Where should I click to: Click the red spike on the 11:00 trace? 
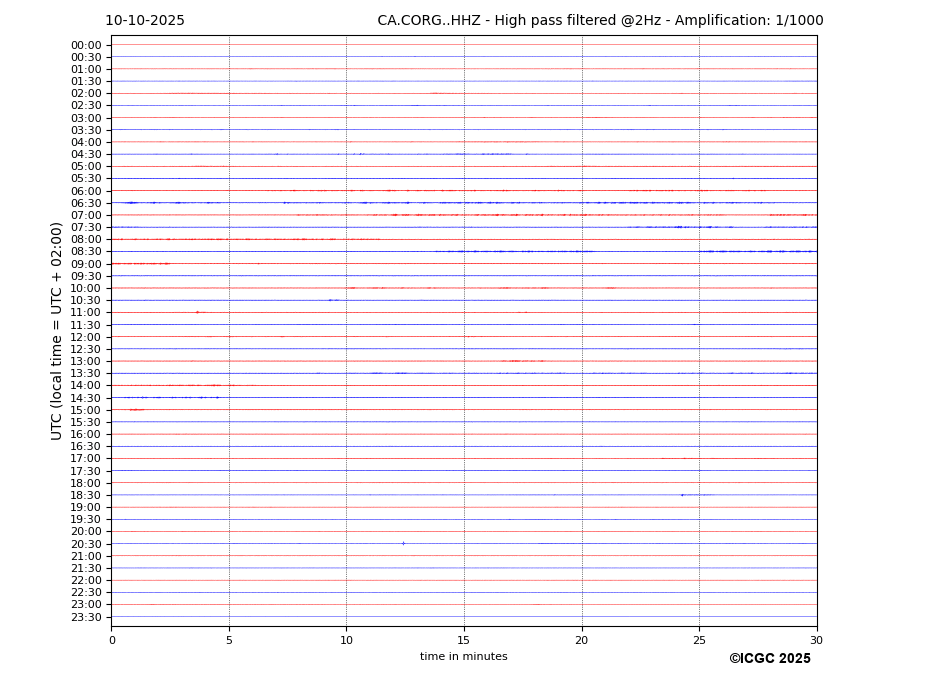coord(197,312)
